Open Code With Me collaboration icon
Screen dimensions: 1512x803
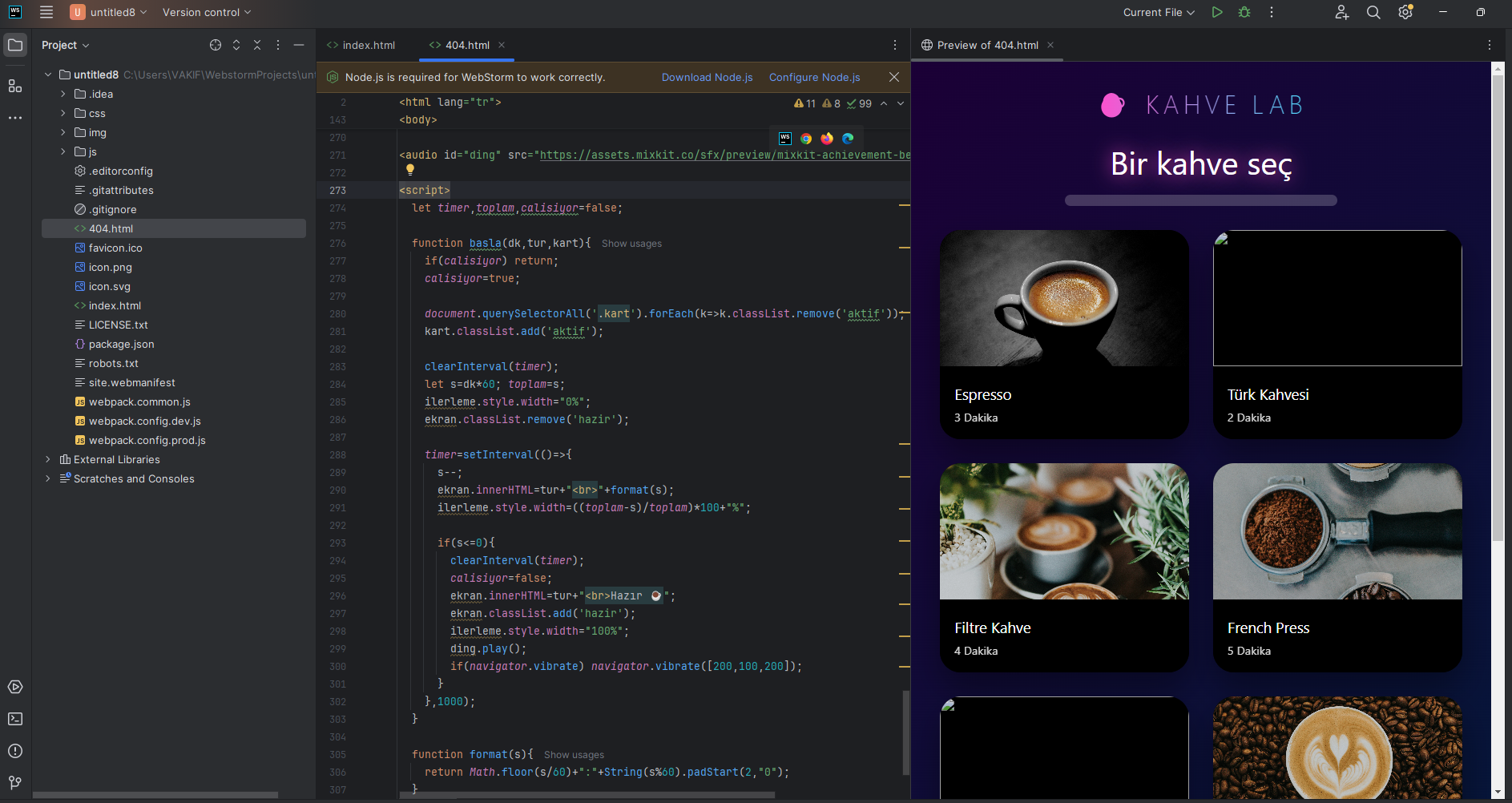point(1342,12)
